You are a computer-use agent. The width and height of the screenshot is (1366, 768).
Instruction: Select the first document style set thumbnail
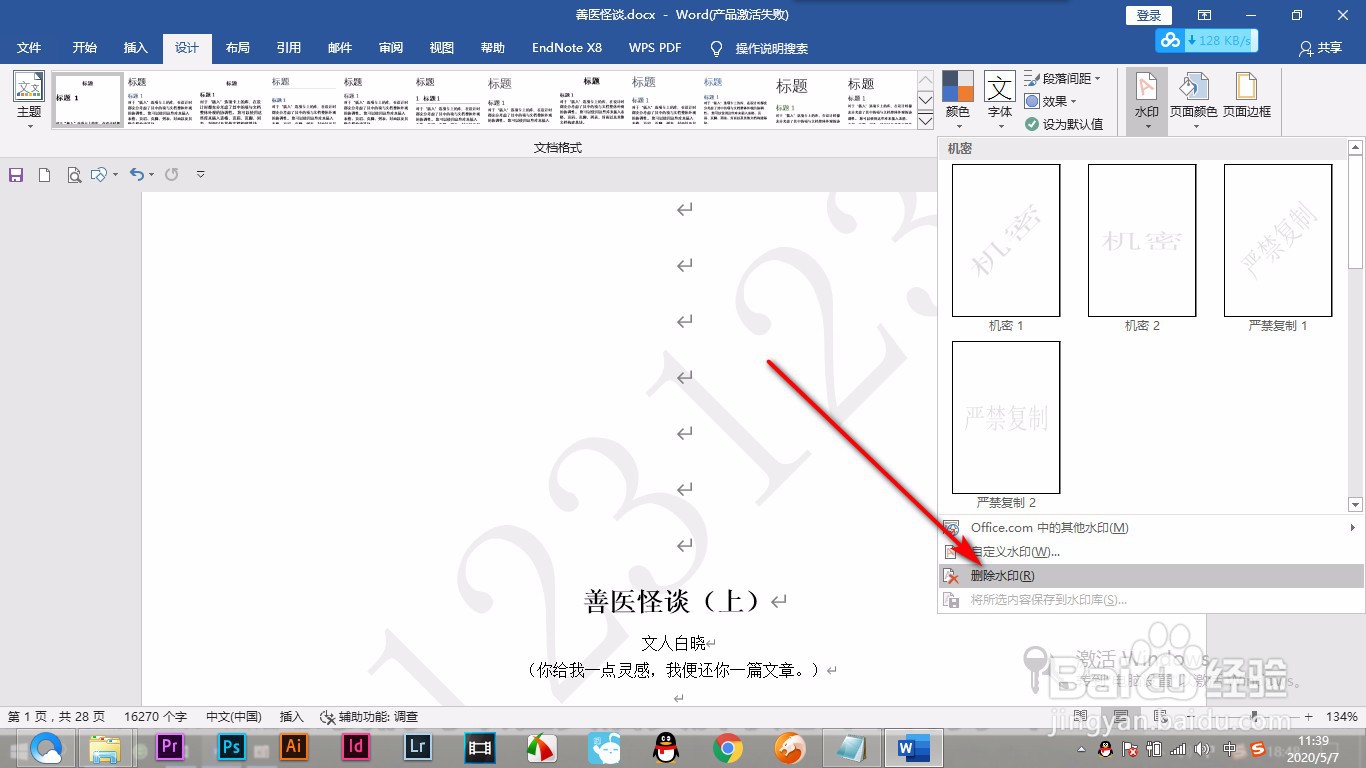coord(86,99)
